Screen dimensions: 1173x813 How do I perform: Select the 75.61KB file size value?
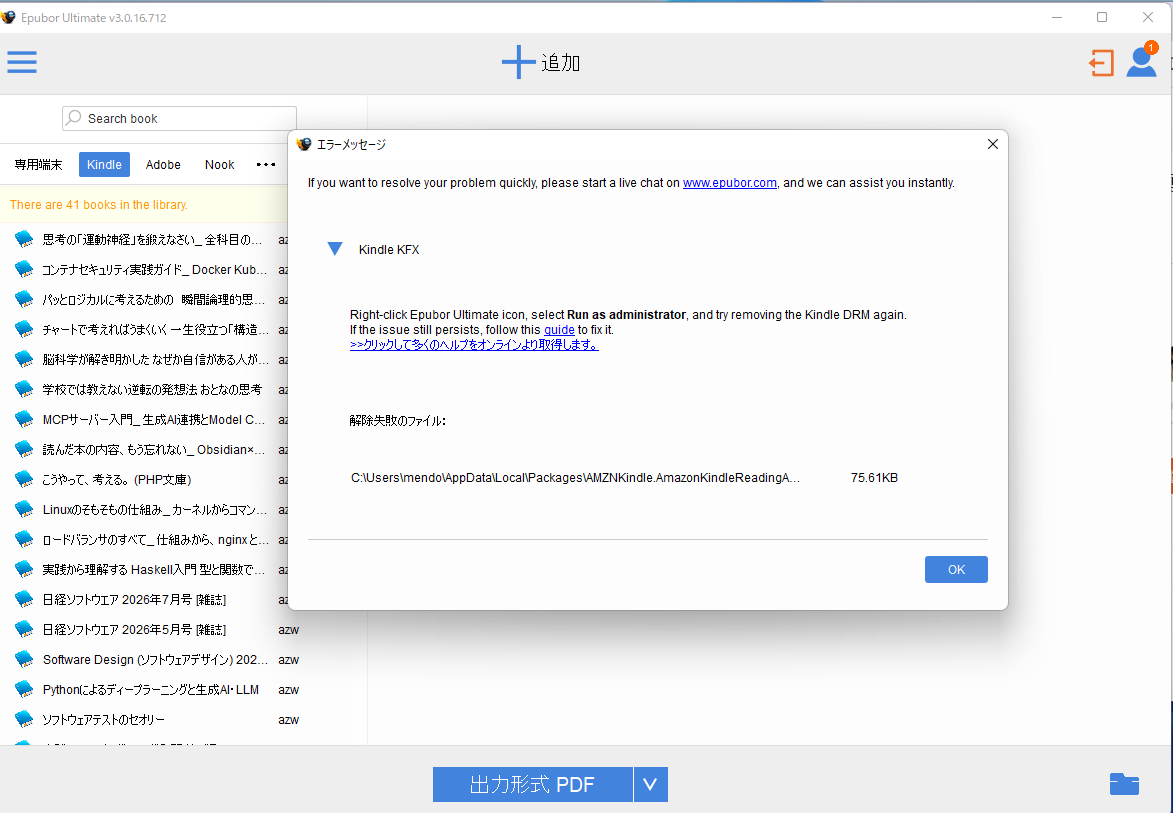click(x=874, y=477)
